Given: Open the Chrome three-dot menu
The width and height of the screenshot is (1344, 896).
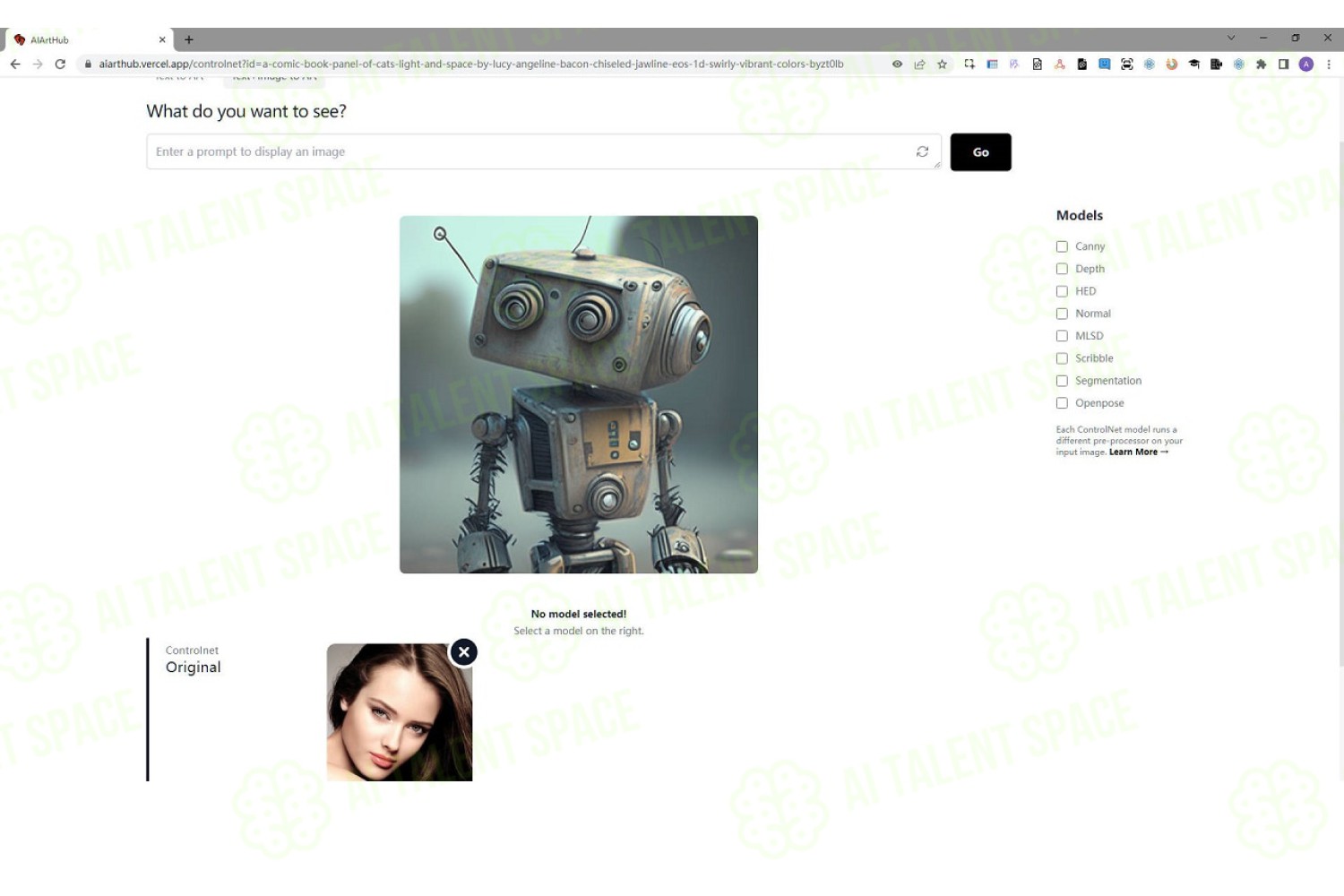Looking at the screenshot, I should pyautogui.click(x=1329, y=64).
